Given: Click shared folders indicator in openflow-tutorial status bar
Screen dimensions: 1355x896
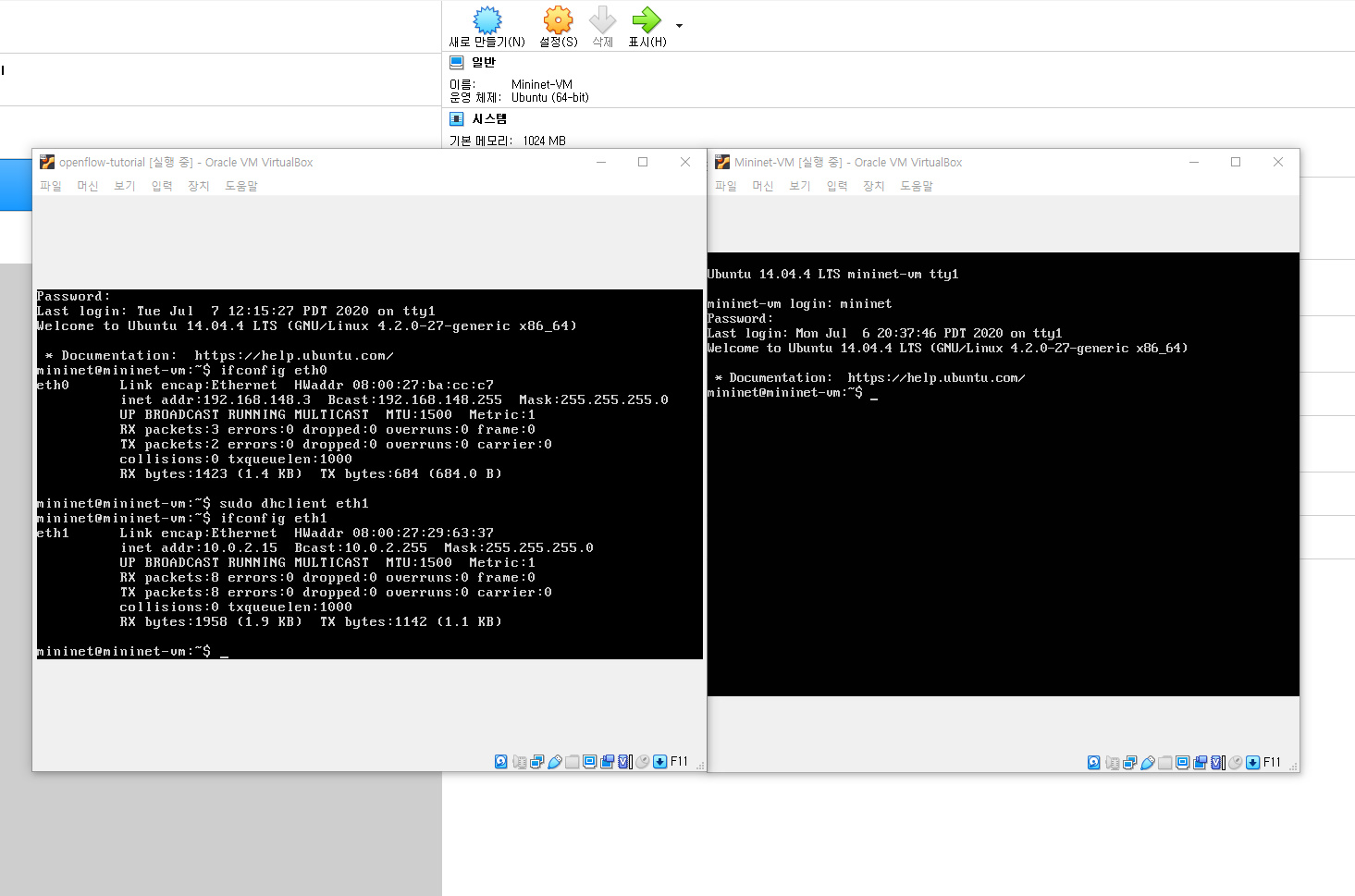Looking at the screenshot, I should [573, 762].
